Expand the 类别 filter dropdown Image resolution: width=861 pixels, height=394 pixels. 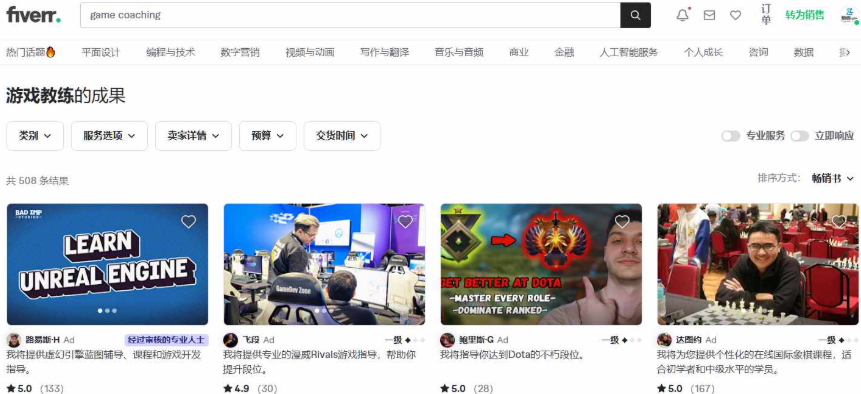click(x=35, y=136)
